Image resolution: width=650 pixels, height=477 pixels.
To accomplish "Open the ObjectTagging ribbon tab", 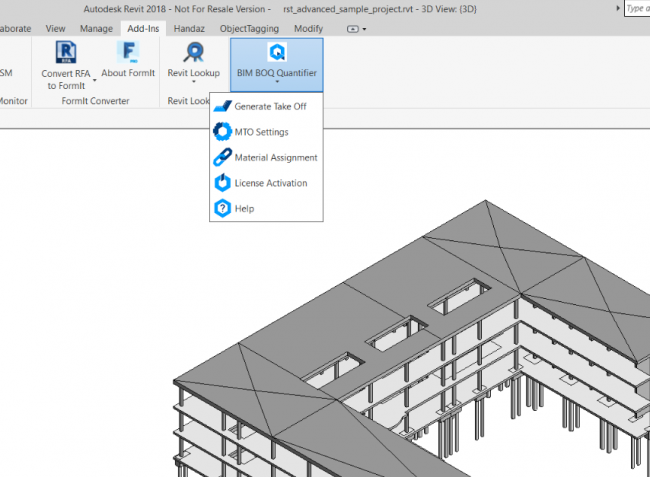I will click(249, 29).
